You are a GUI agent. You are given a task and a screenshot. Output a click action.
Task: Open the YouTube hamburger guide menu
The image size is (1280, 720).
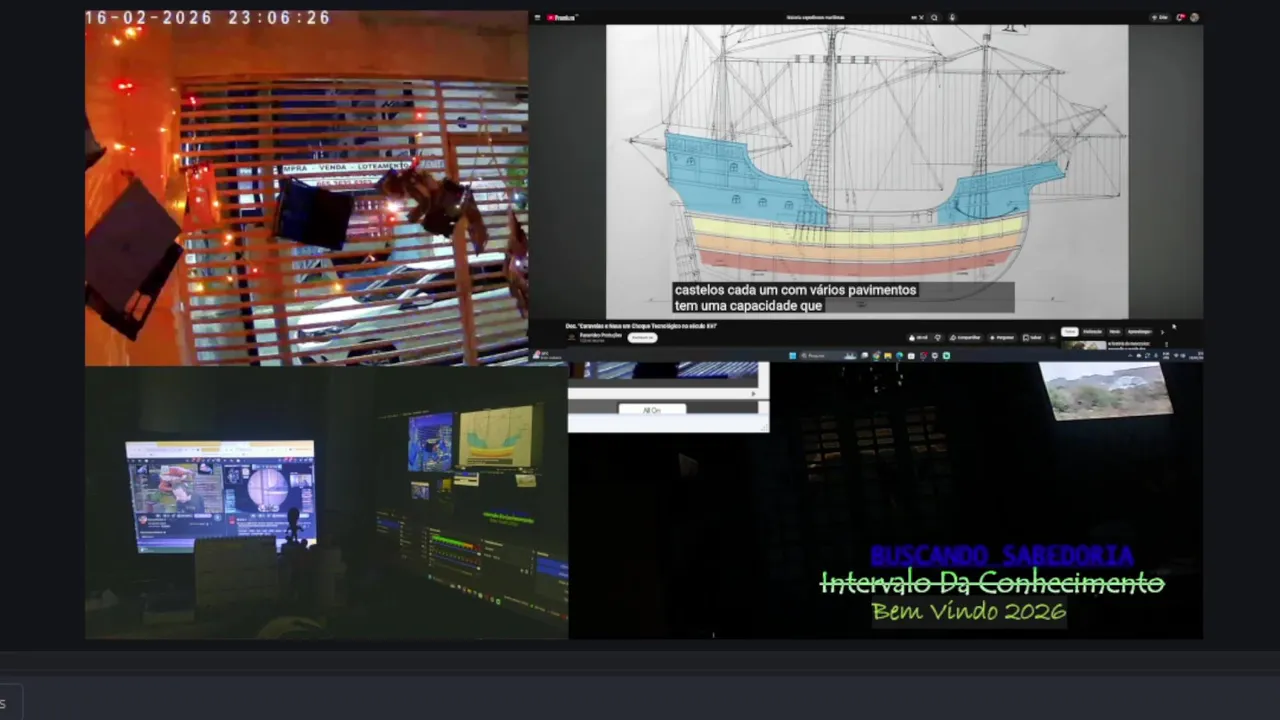tap(537, 17)
